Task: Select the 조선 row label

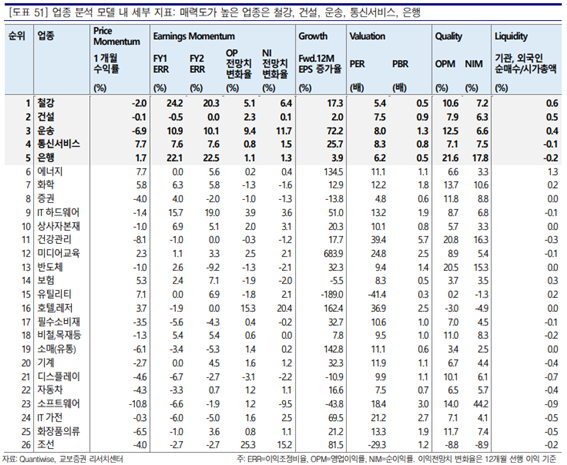Action: 46,444
